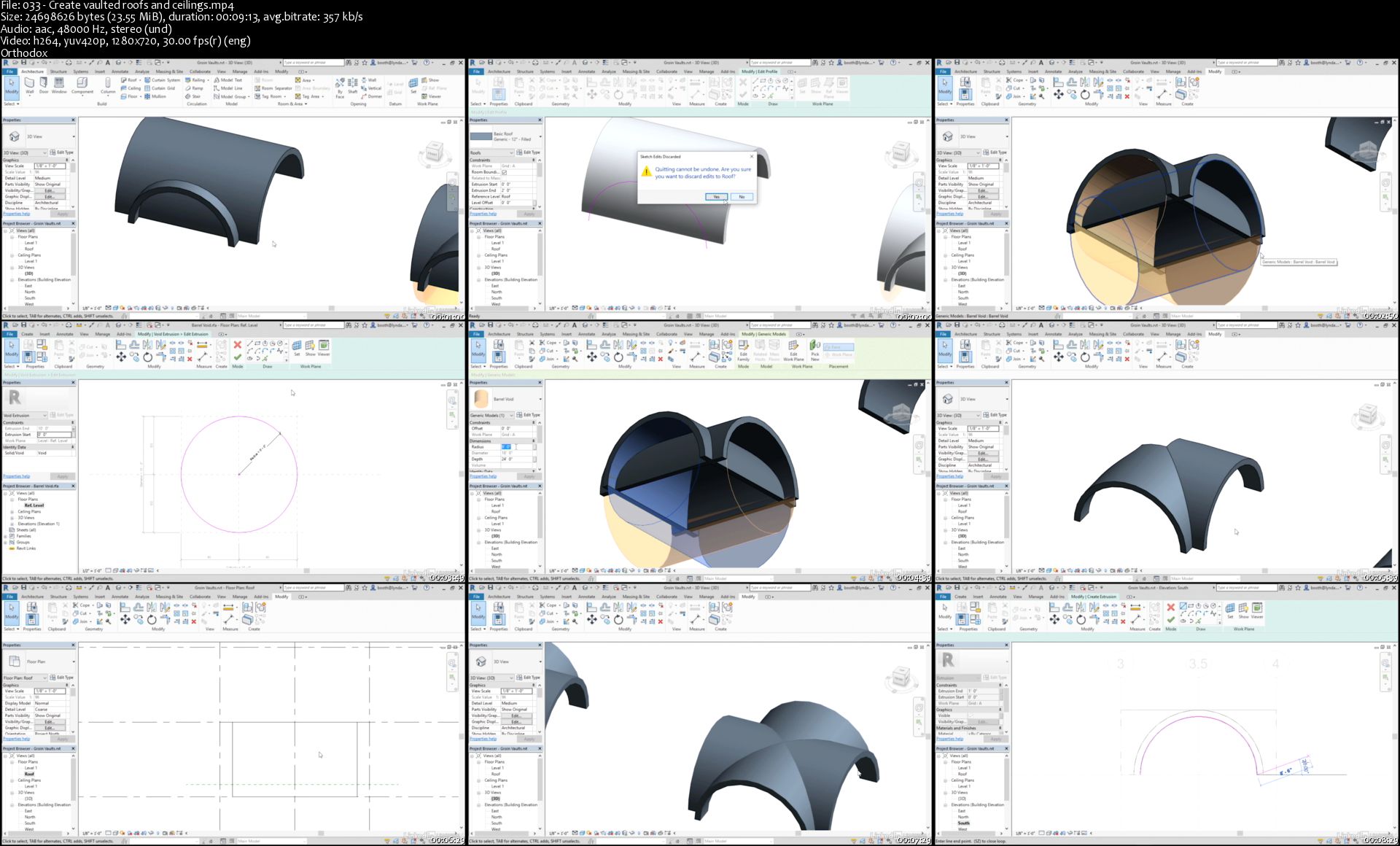Finish edit mode green check in Elevation: South frame

[1170, 619]
